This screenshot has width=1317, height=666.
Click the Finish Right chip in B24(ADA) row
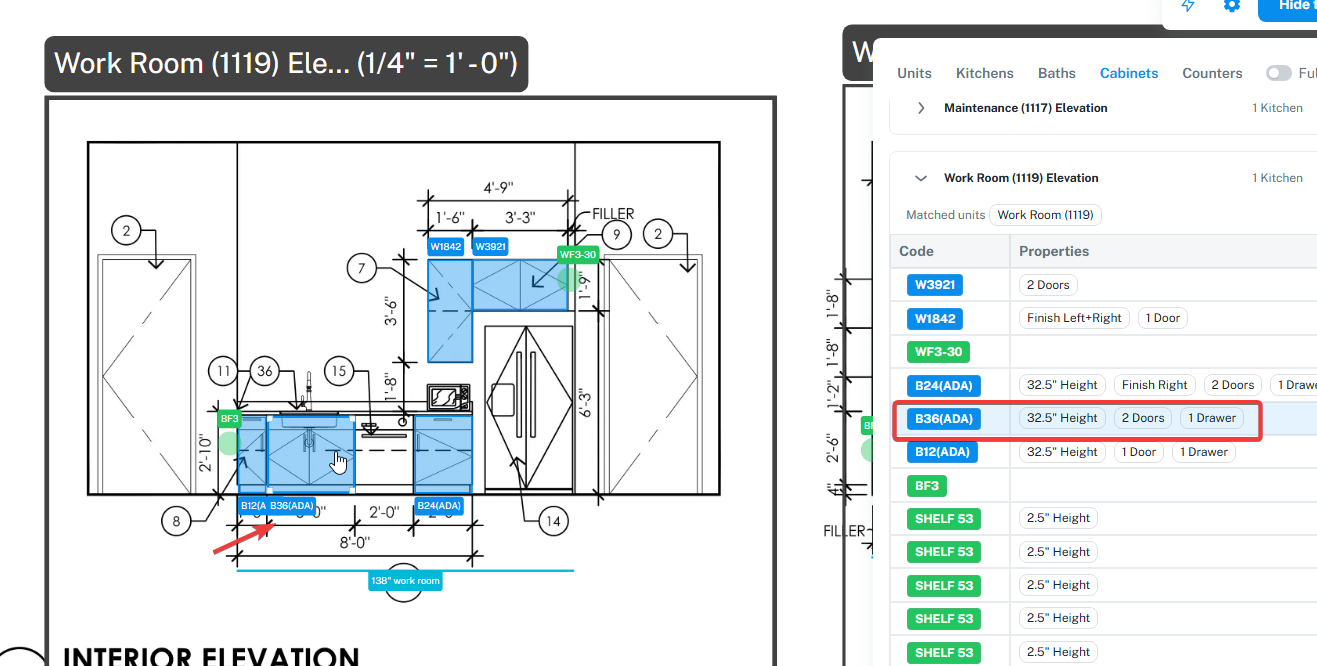click(x=1155, y=385)
